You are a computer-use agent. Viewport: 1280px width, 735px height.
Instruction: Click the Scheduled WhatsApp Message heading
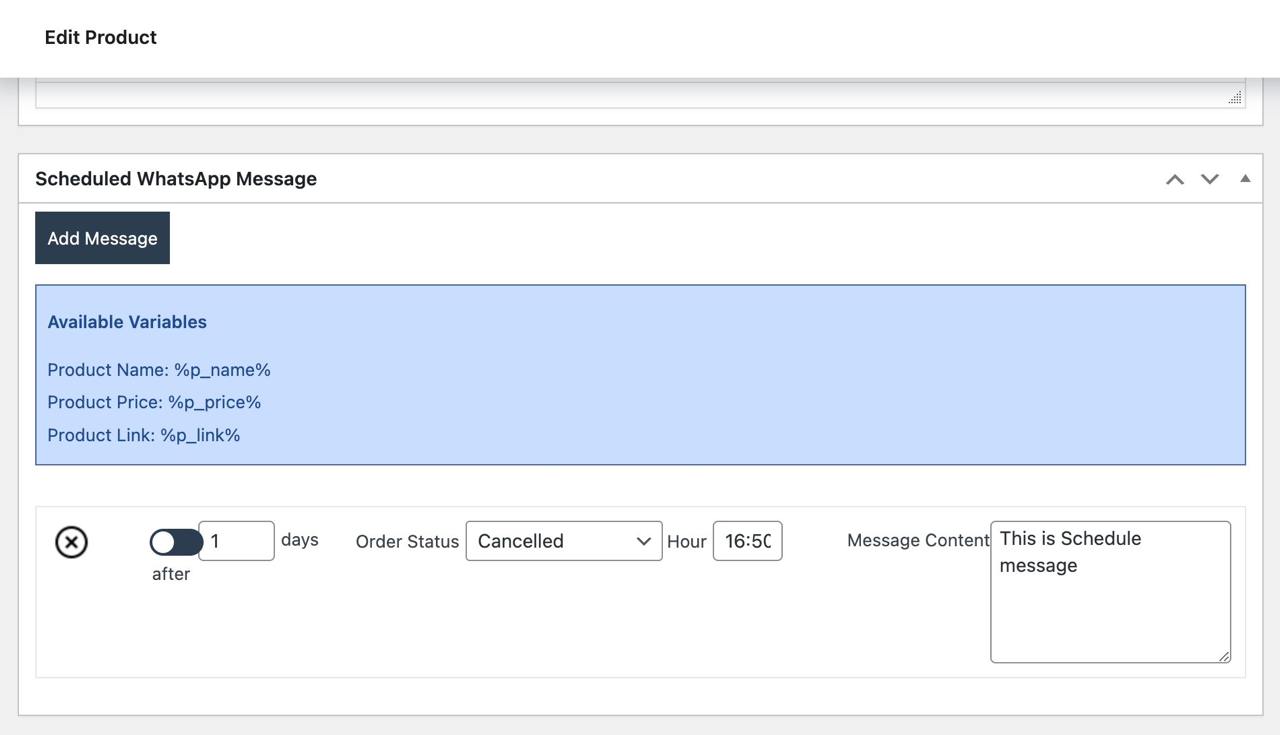(x=176, y=179)
